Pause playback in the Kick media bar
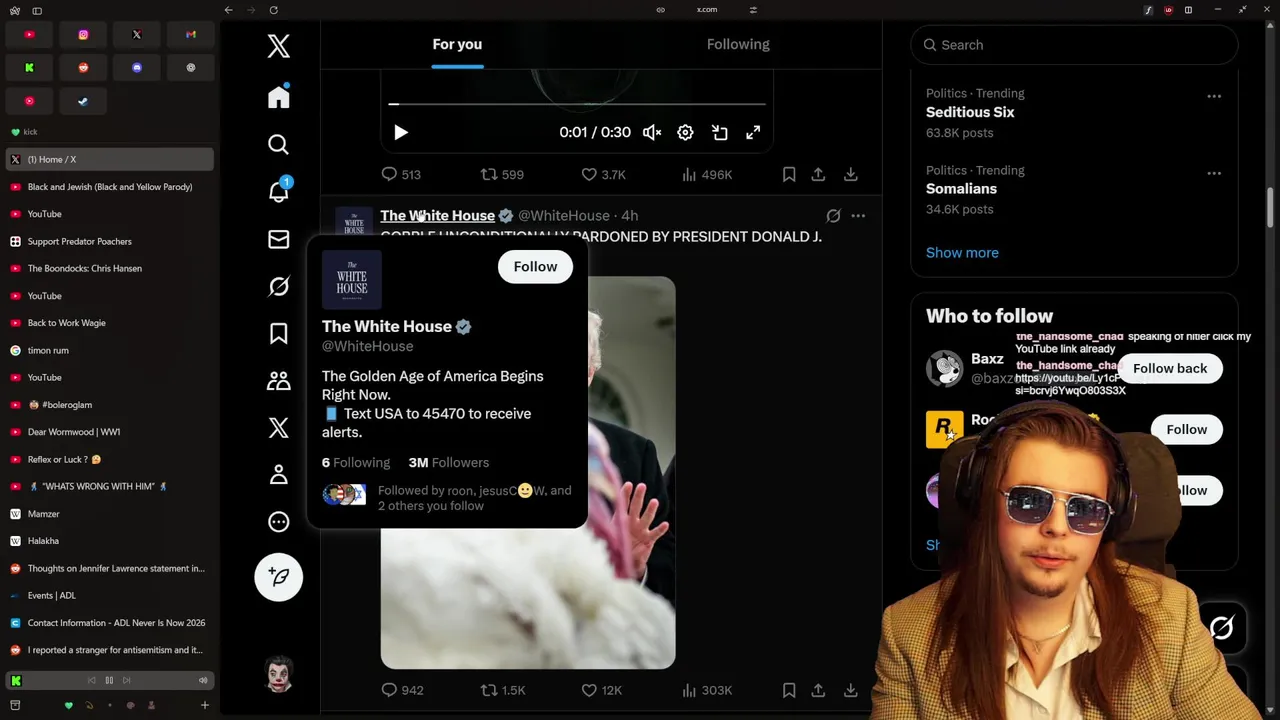The image size is (1280, 720). (x=109, y=680)
